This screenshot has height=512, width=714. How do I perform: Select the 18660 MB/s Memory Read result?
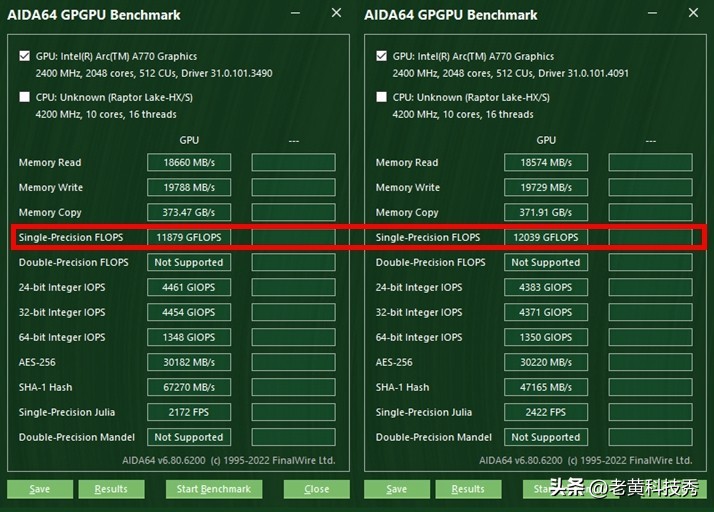coord(189,163)
